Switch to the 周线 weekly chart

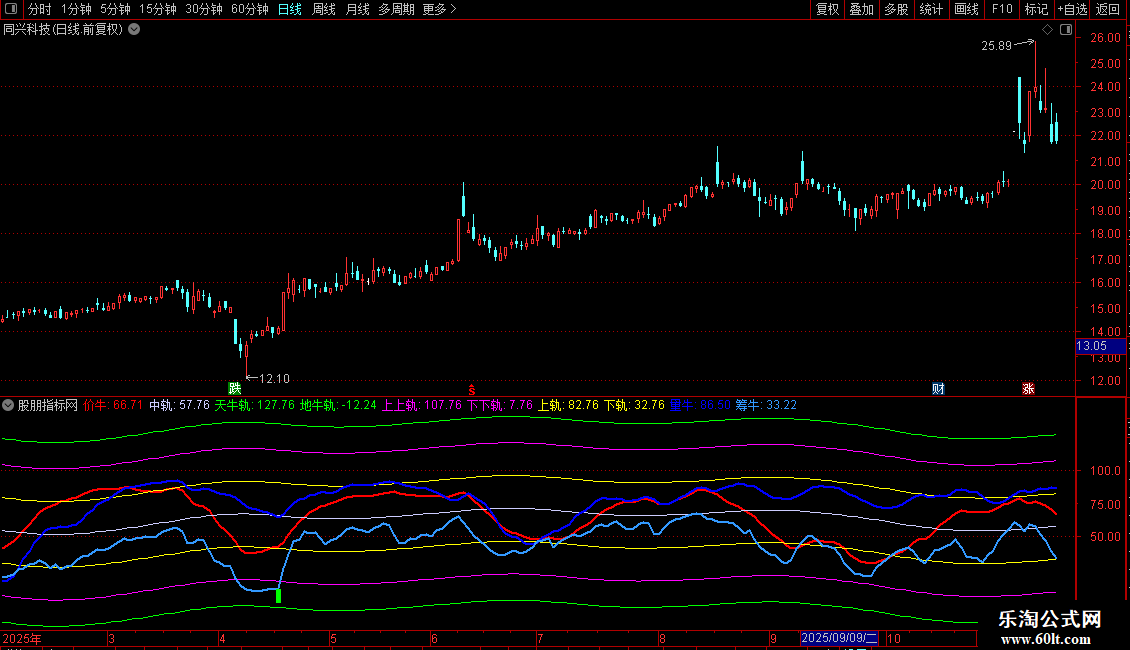pos(324,9)
